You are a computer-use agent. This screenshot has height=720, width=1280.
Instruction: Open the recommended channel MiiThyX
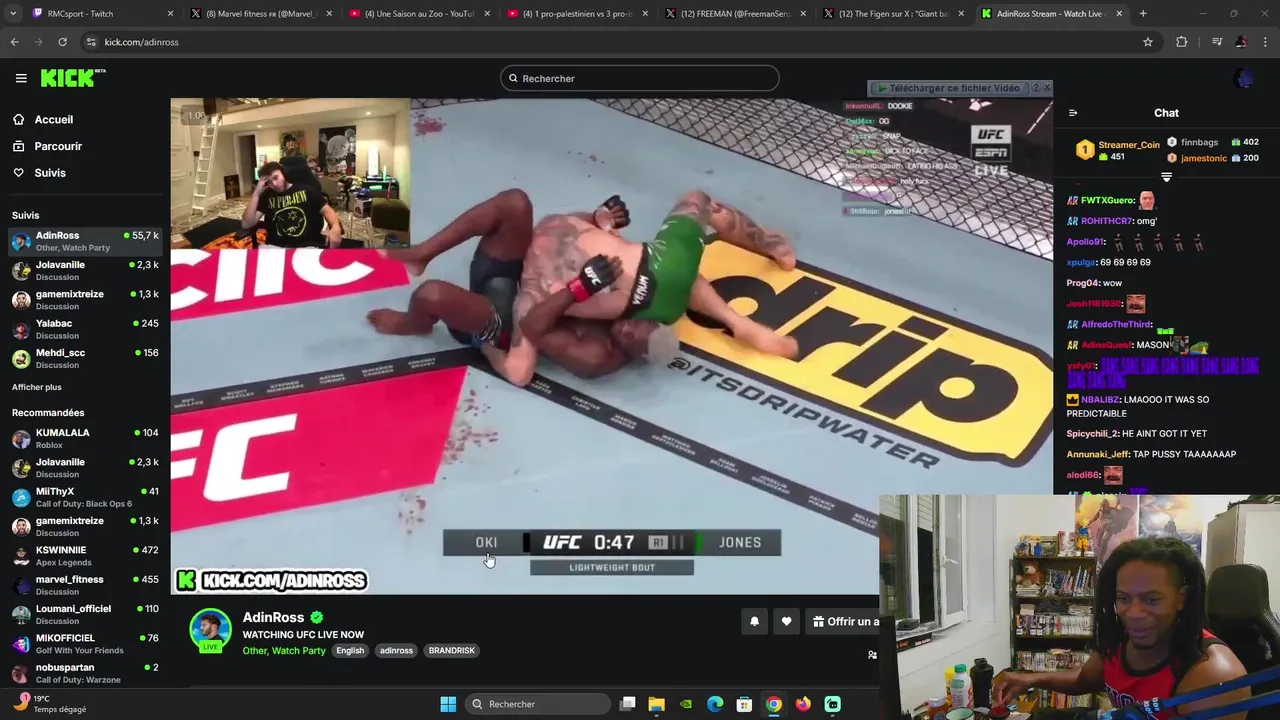(85, 497)
